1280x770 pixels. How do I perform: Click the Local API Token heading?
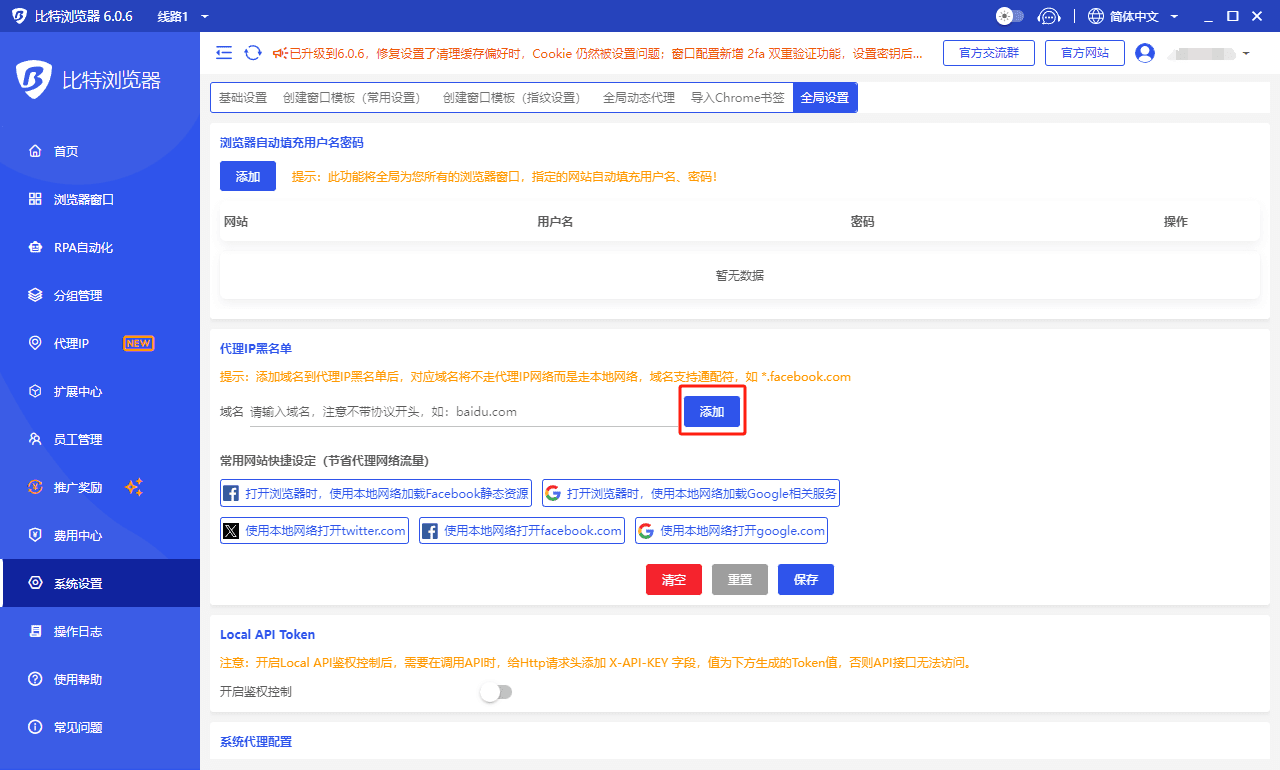click(x=267, y=634)
